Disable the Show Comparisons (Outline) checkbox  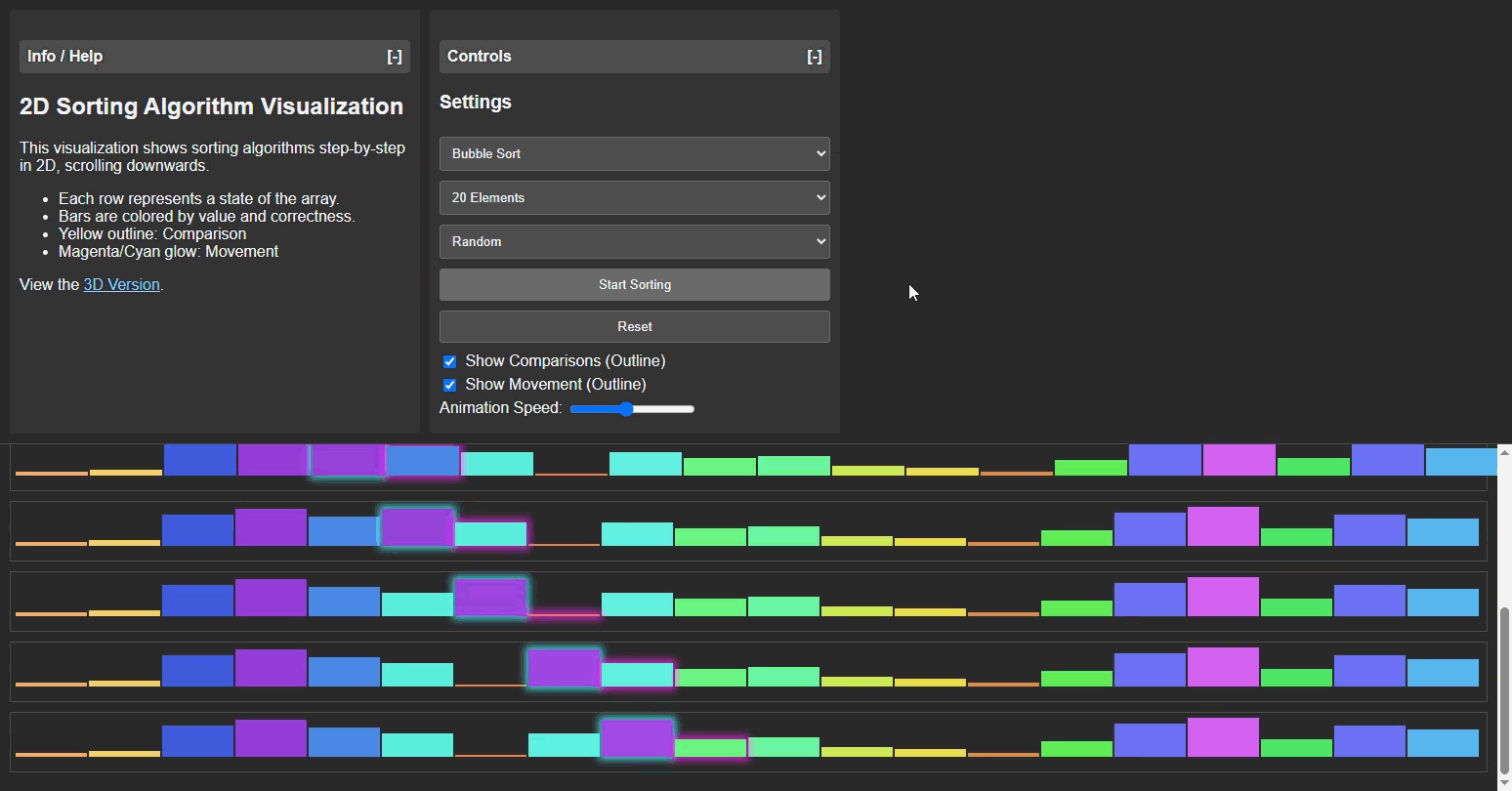[449, 361]
